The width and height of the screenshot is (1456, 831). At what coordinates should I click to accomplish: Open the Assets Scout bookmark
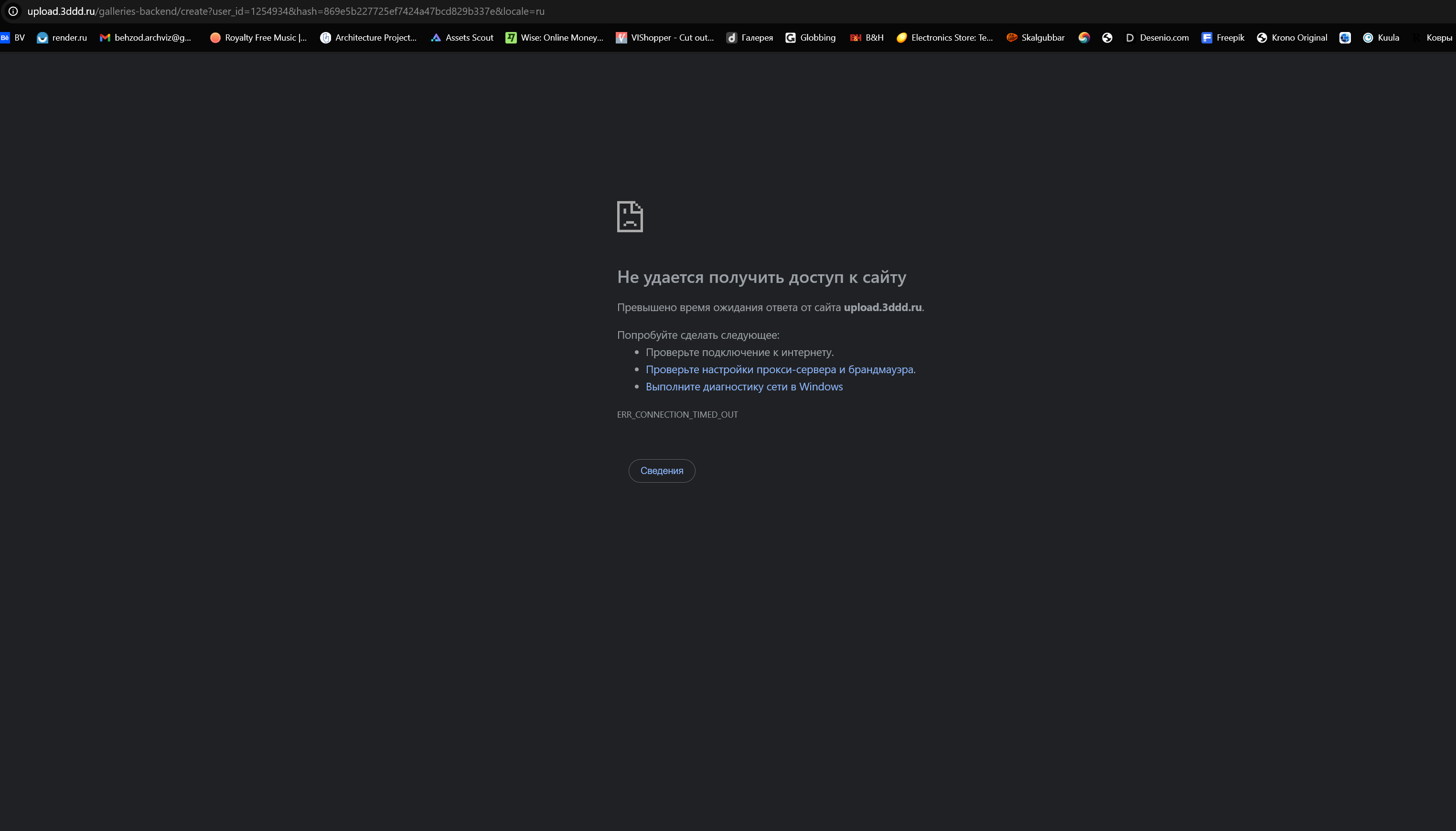pyautogui.click(x=462, y=38)
